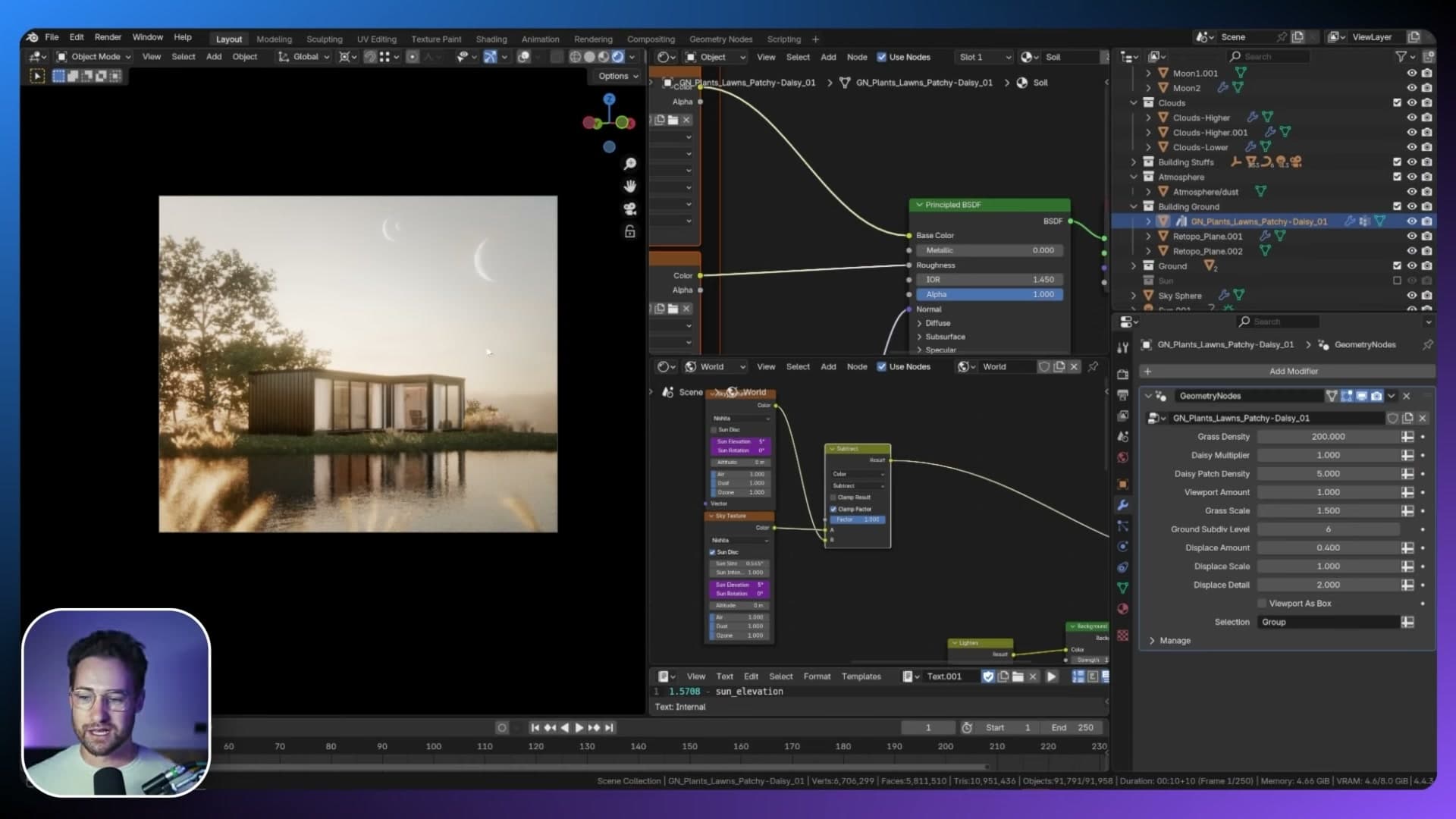The image size is (1456, 819).
Task: Open the Modifiers wrench properties tab
Action: pos(1123,505)
